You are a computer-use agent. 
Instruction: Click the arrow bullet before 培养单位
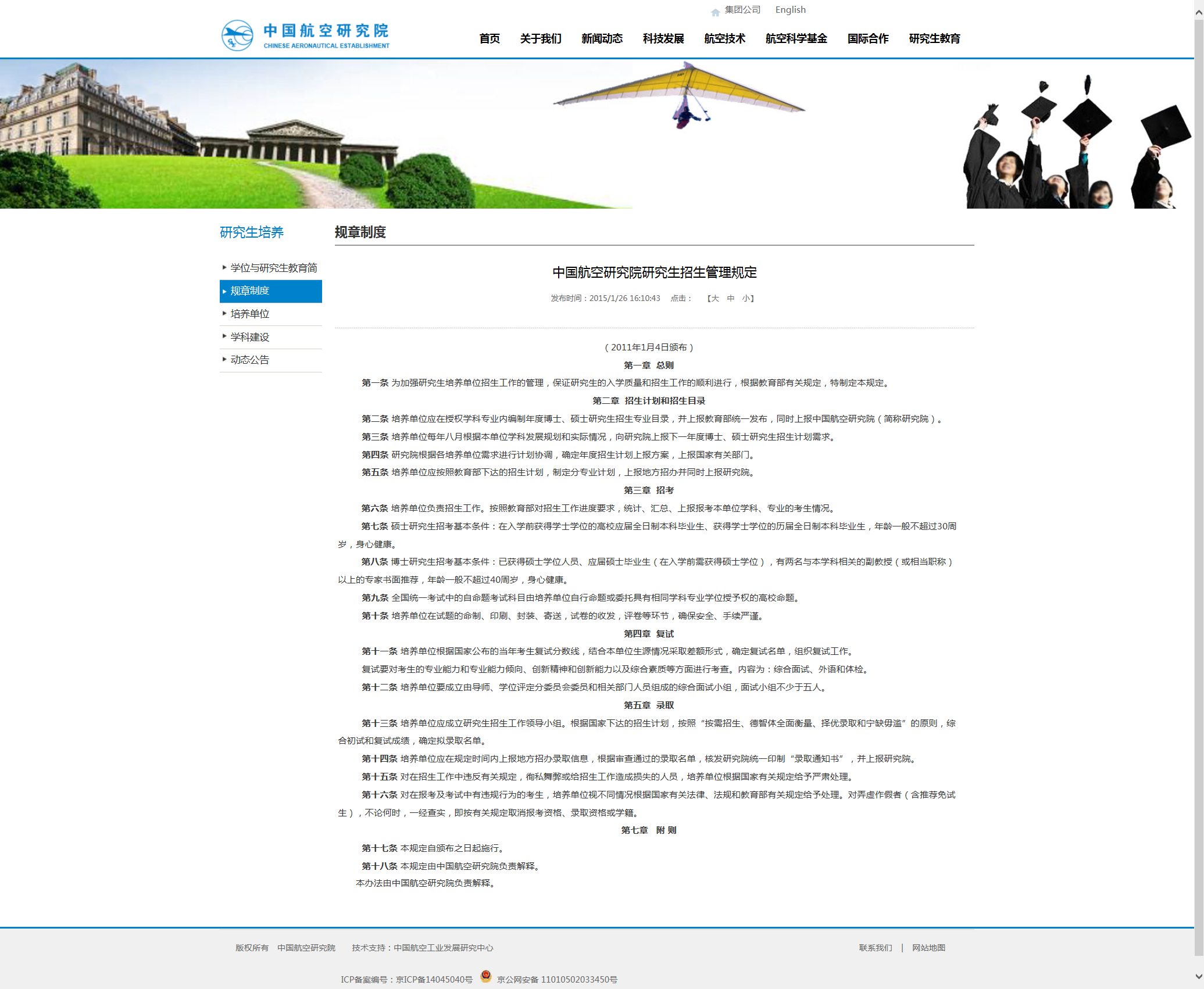pyautogui.click(x=224, y=313)
